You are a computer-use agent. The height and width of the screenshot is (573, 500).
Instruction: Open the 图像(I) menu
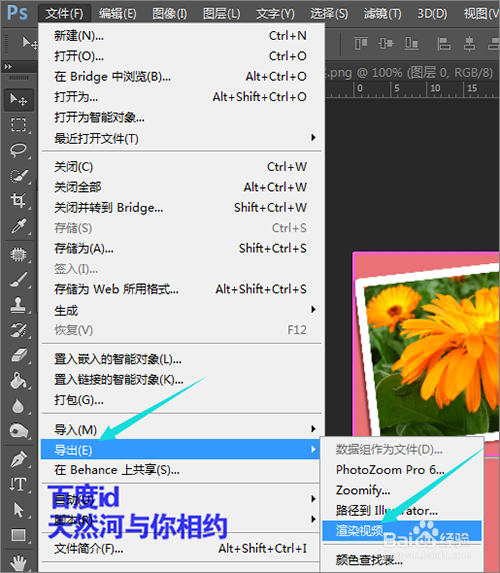coord(170,14)
